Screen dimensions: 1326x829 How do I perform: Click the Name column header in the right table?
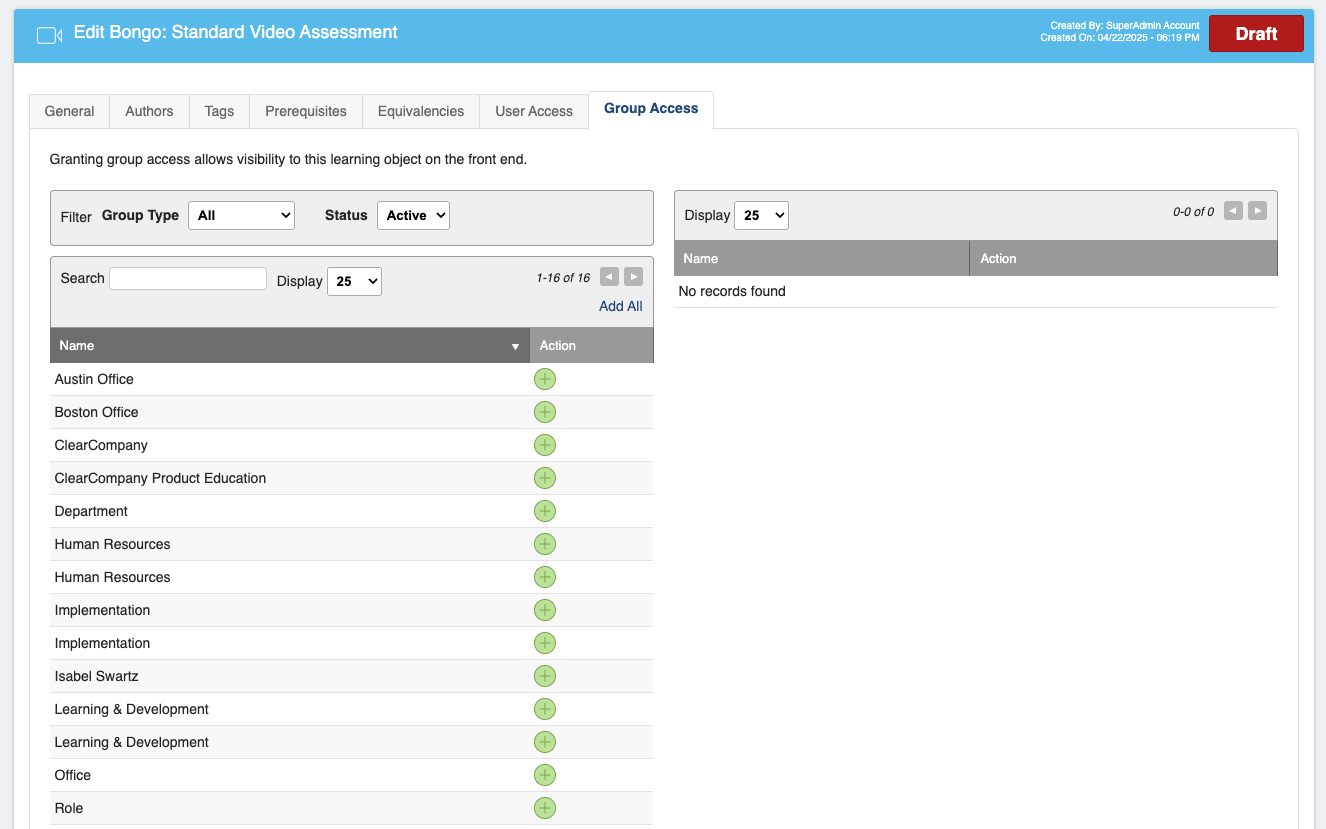click(822, 258)
